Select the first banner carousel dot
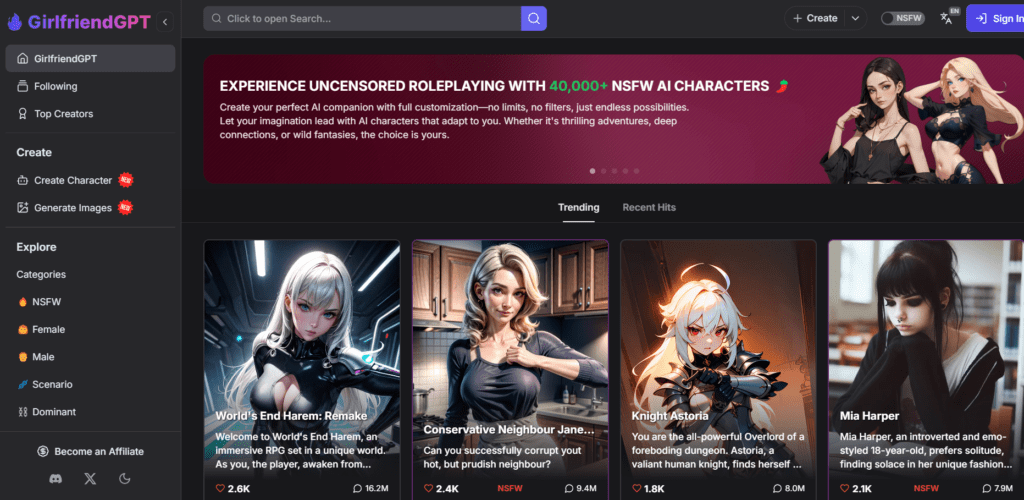Viewport: 1024px width, 500px height. tap(592, 171)
